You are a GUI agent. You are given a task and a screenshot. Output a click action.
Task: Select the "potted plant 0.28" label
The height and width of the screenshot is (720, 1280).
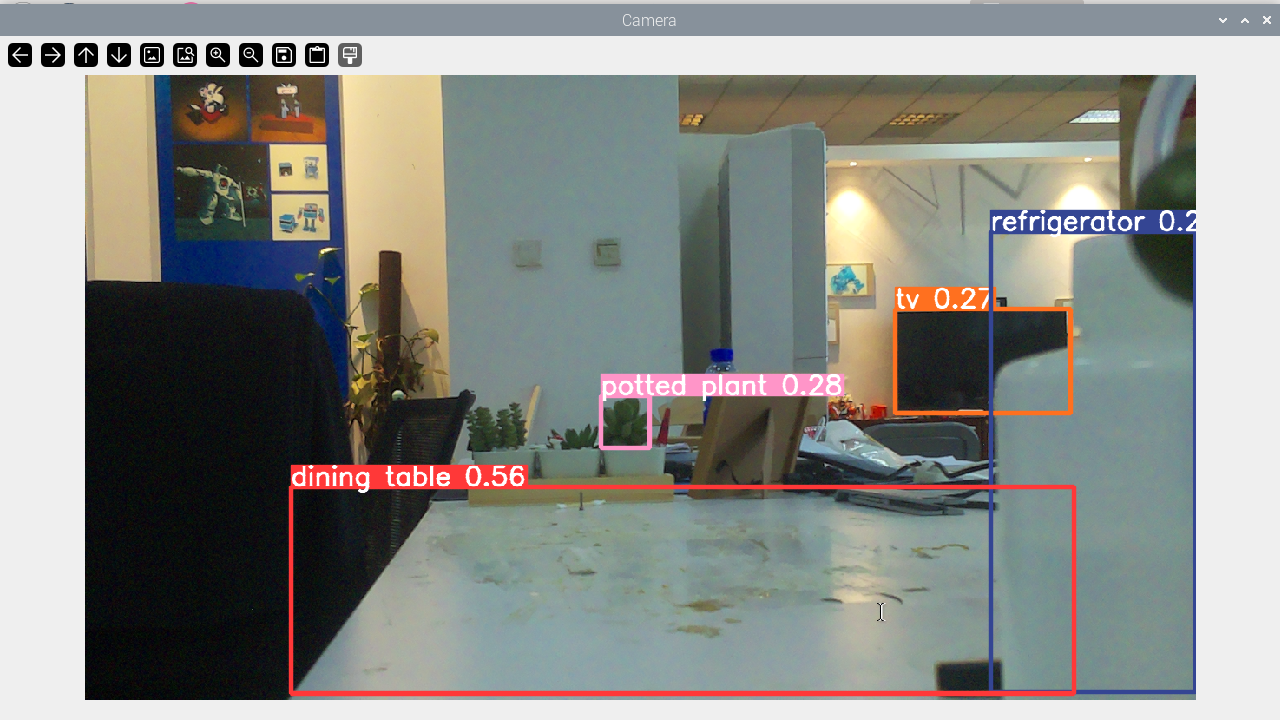[721, 385]
